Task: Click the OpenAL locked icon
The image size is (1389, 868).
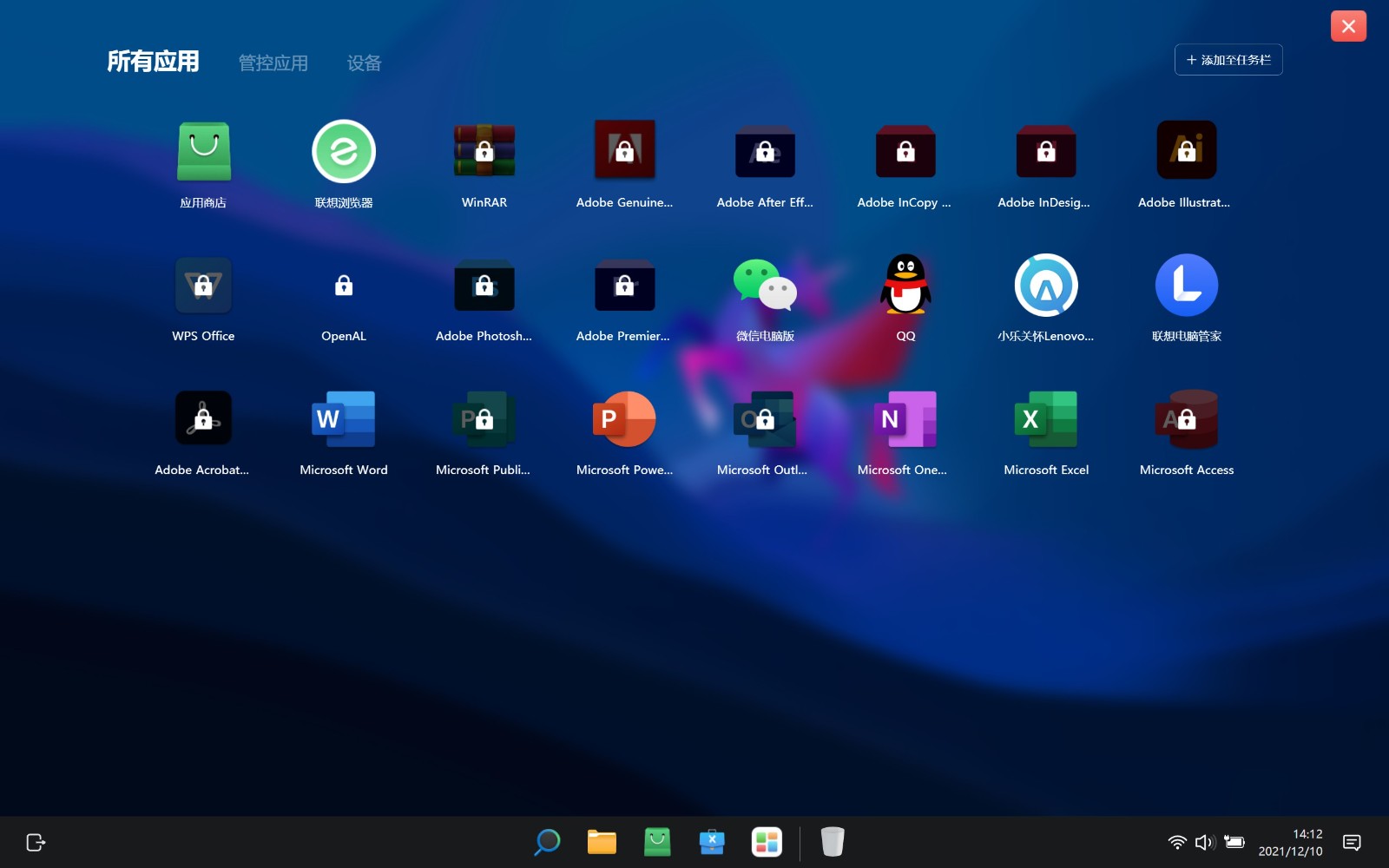Action: pyautogui.click(x=344, y=285)
